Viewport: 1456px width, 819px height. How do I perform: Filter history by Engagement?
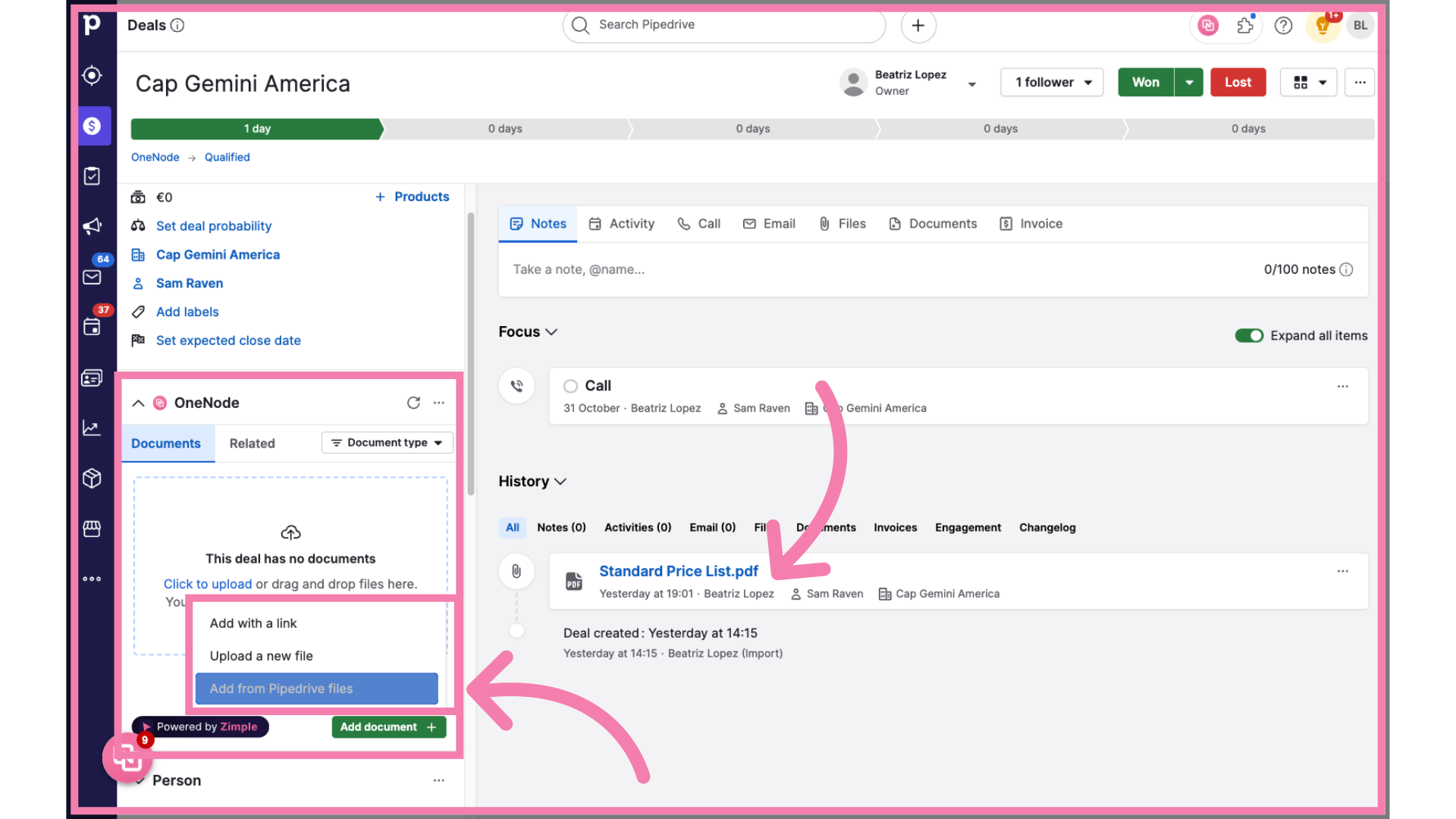point(968,528)
